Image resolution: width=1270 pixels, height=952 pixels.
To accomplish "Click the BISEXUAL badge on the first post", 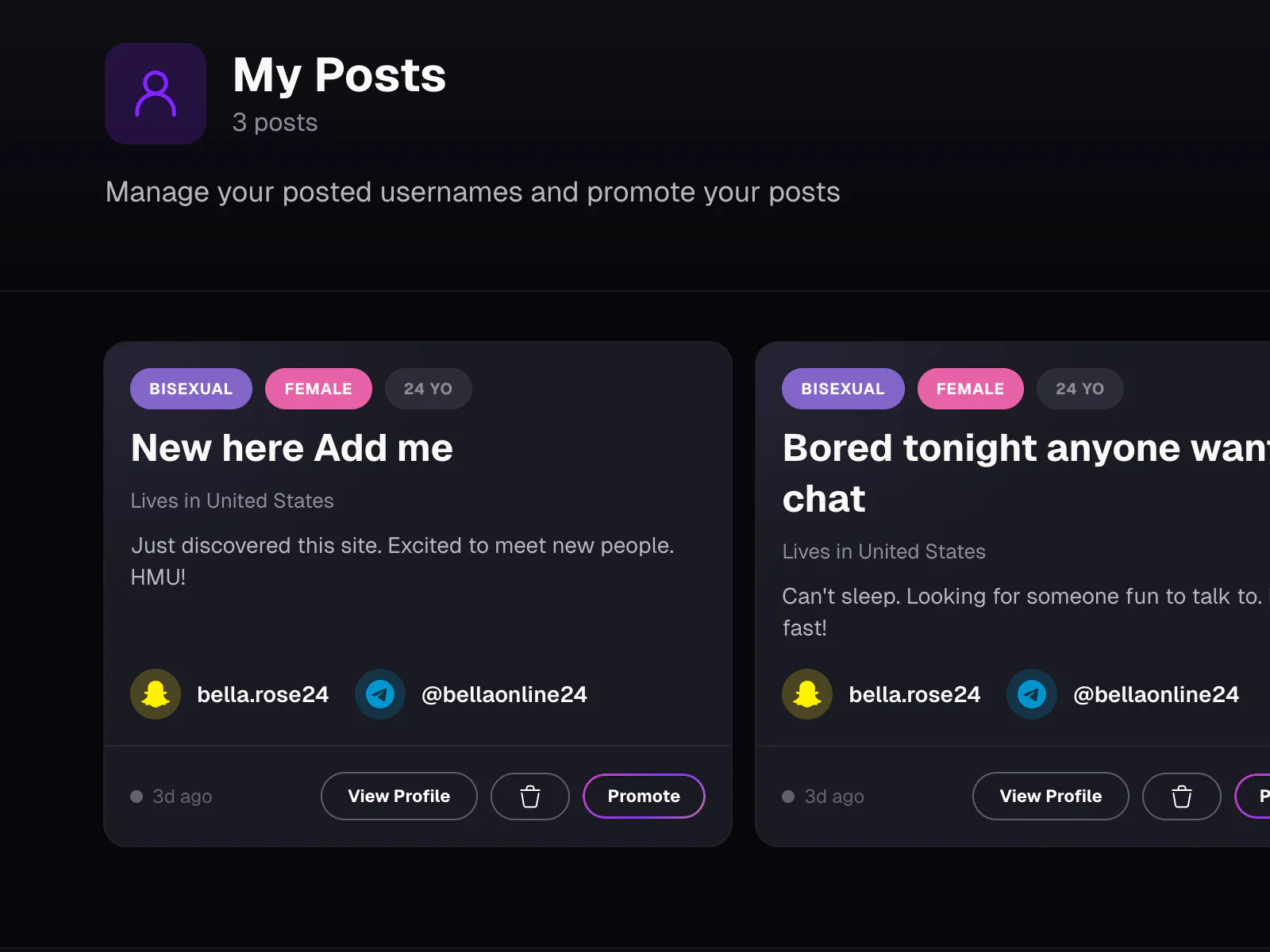I will 190,389.
